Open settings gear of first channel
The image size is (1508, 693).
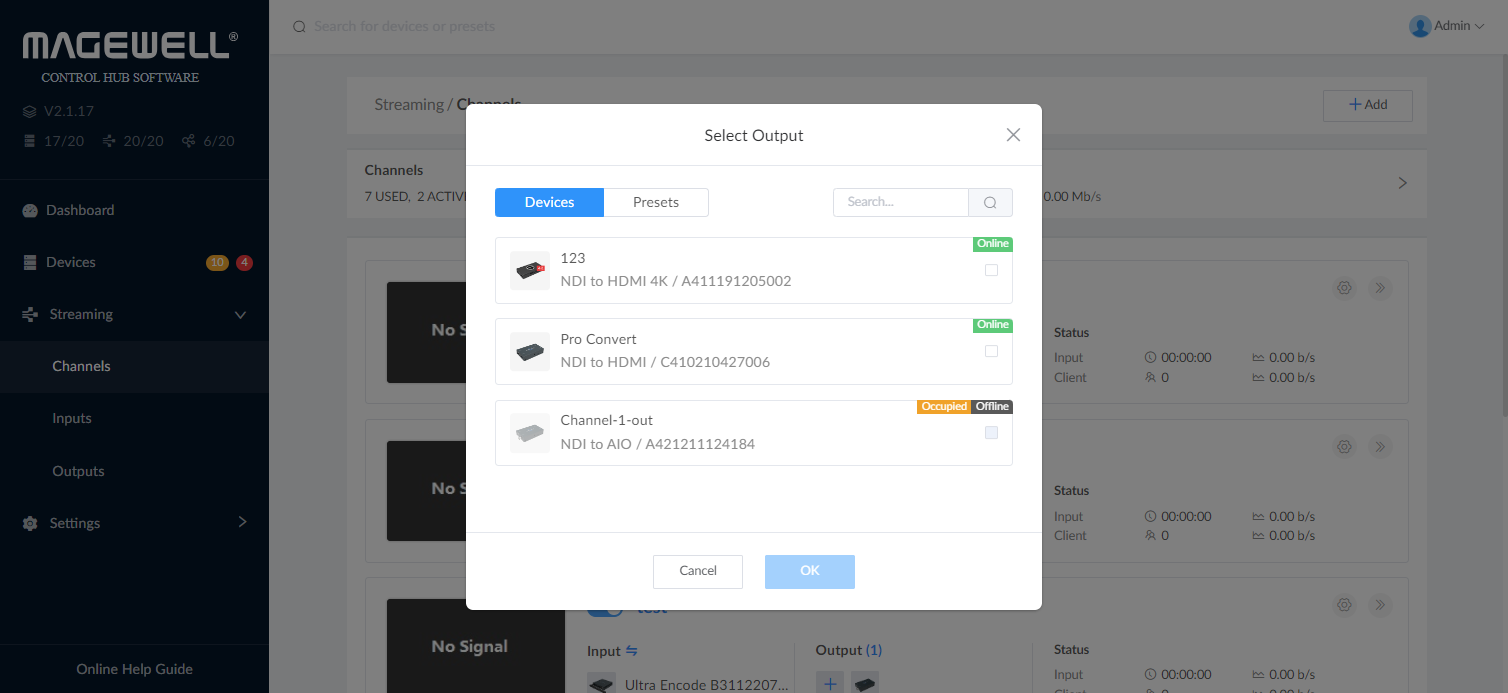pos(1344,288)
